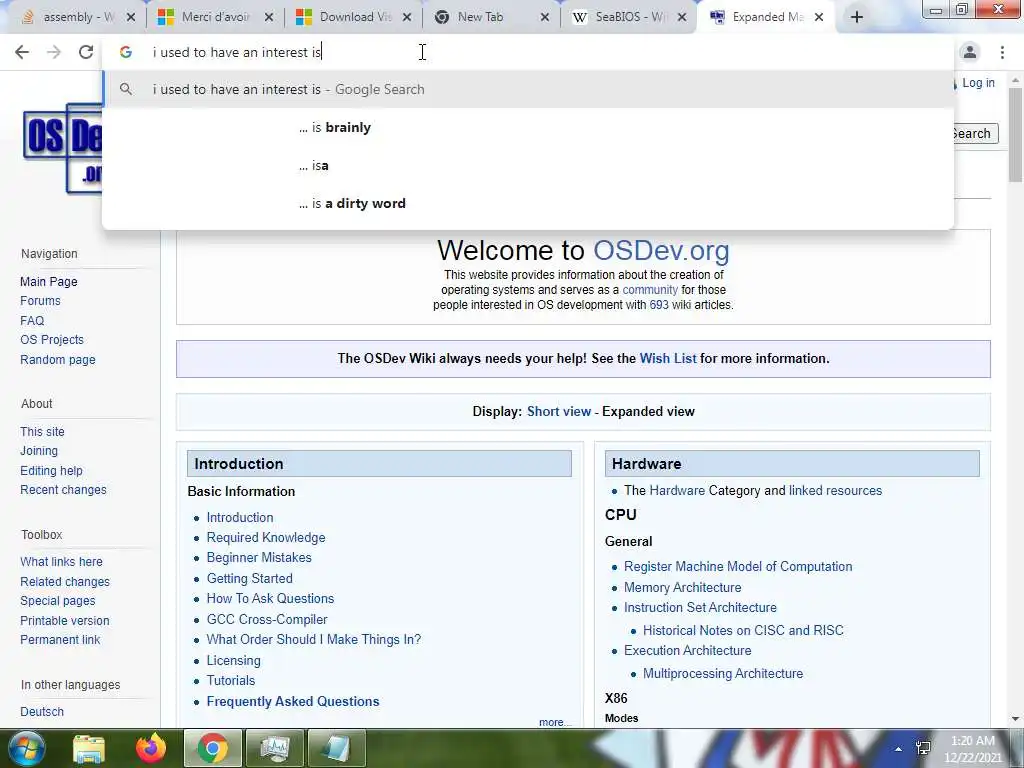Open the Chrome three-dot menu
The width and height of the screenshot is (1024, 768).
(1002, 52)
